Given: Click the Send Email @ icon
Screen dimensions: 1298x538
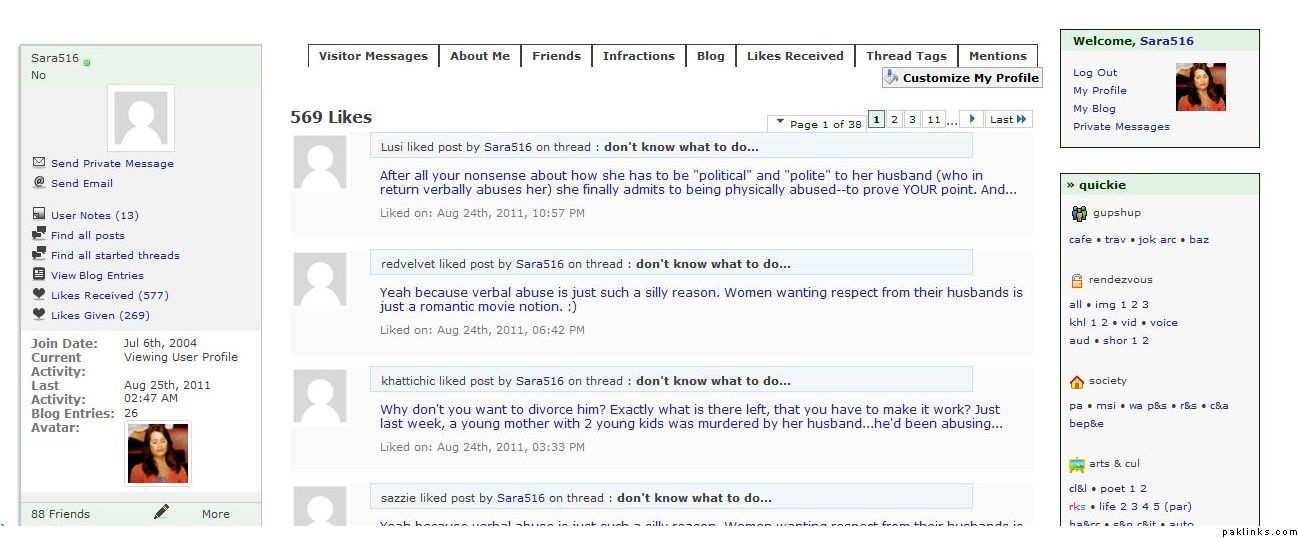Looking at the screenshot, I should (39, 183).
